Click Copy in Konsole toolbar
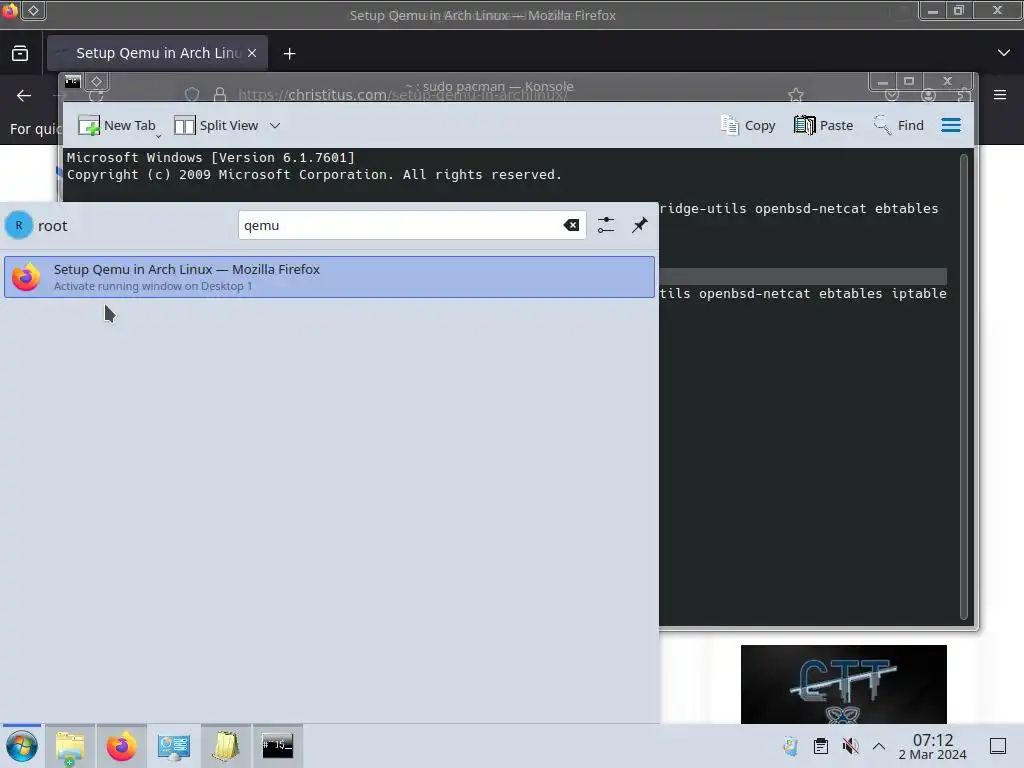This screenshot has height=768, width=1024. pyautogui.click(x=748, y=125)
